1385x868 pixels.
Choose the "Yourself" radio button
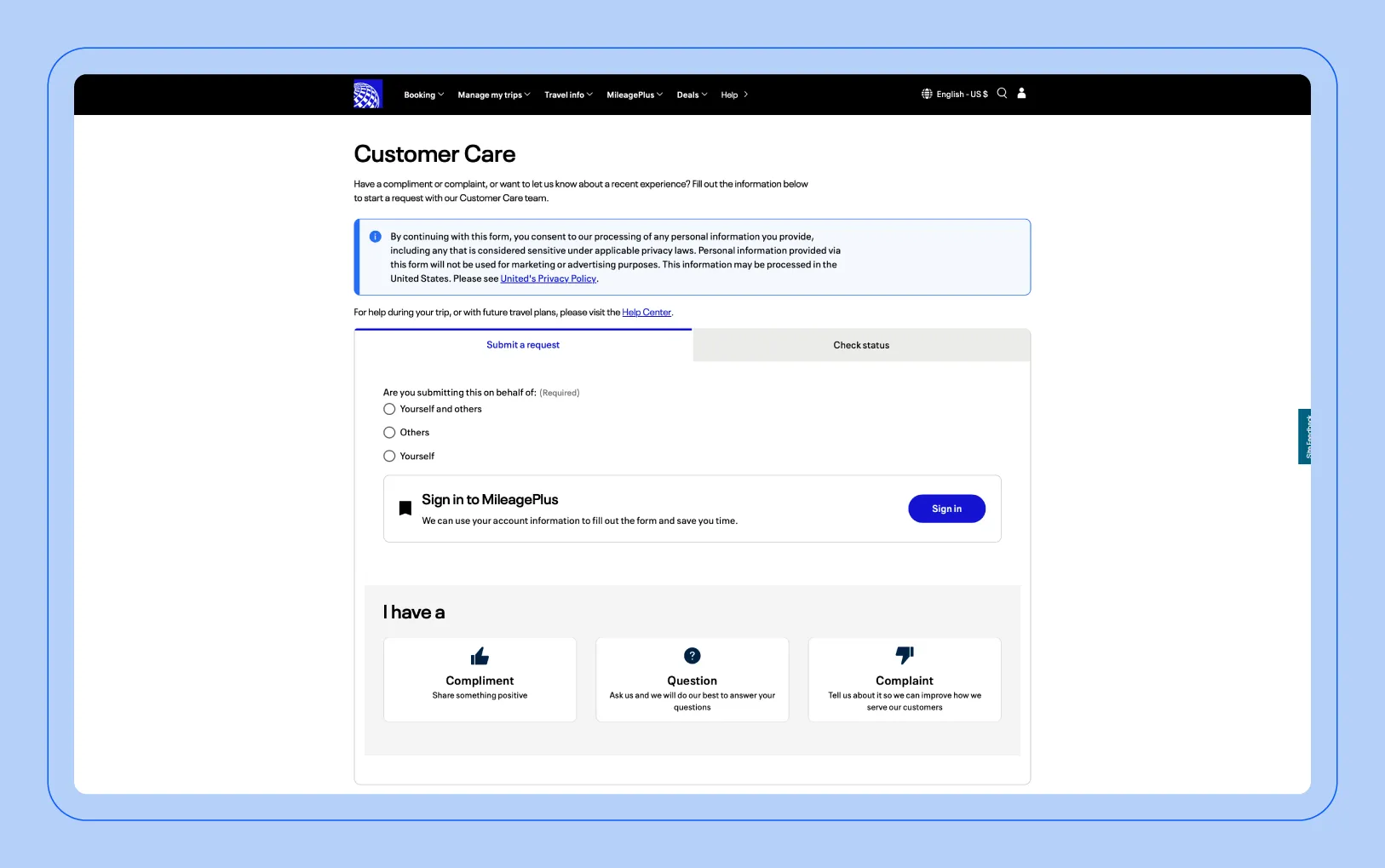pyautogui.click(x=389, y=457)
